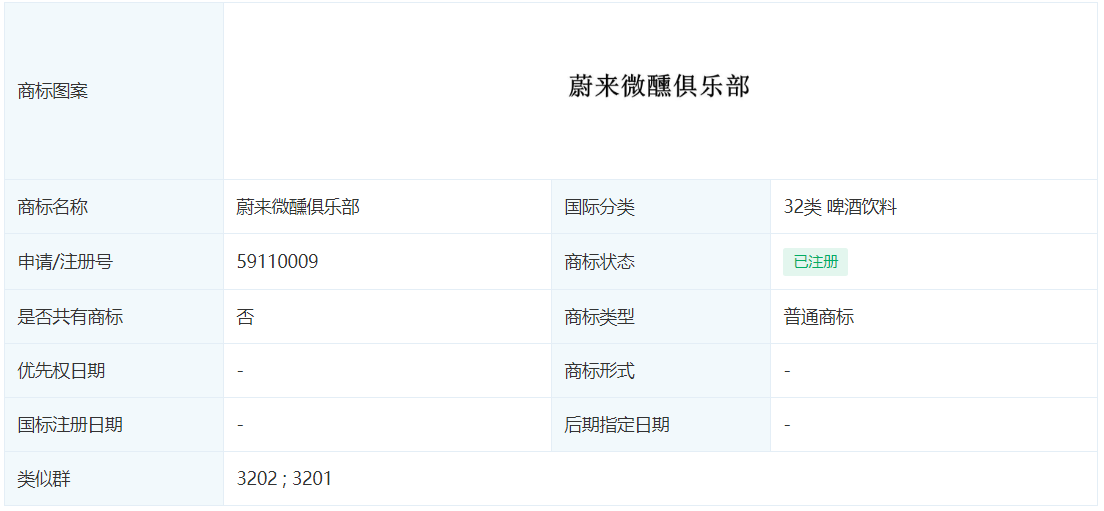Click the trademark name value 蔚来微醺俱乐部

pos(298,208)
